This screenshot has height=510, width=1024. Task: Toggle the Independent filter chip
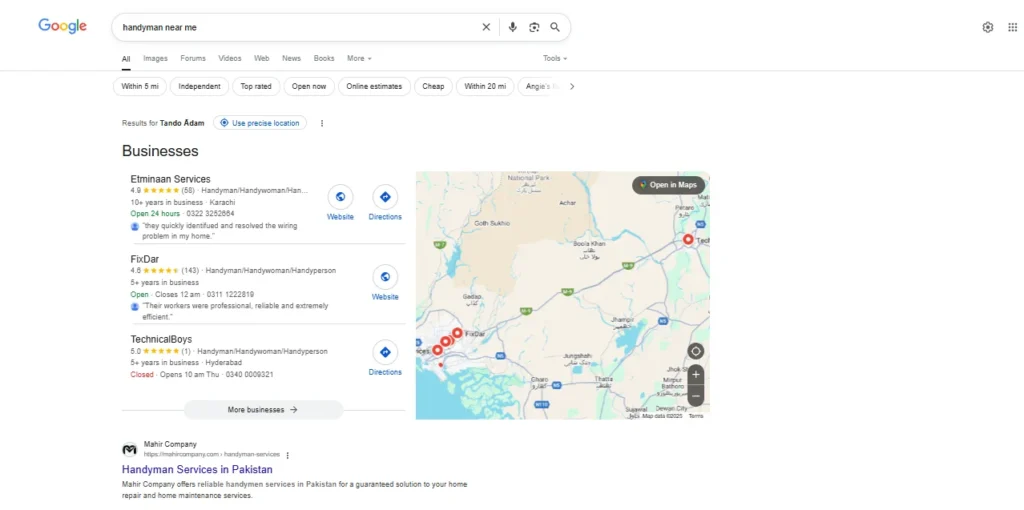click(x=199, y=86)
